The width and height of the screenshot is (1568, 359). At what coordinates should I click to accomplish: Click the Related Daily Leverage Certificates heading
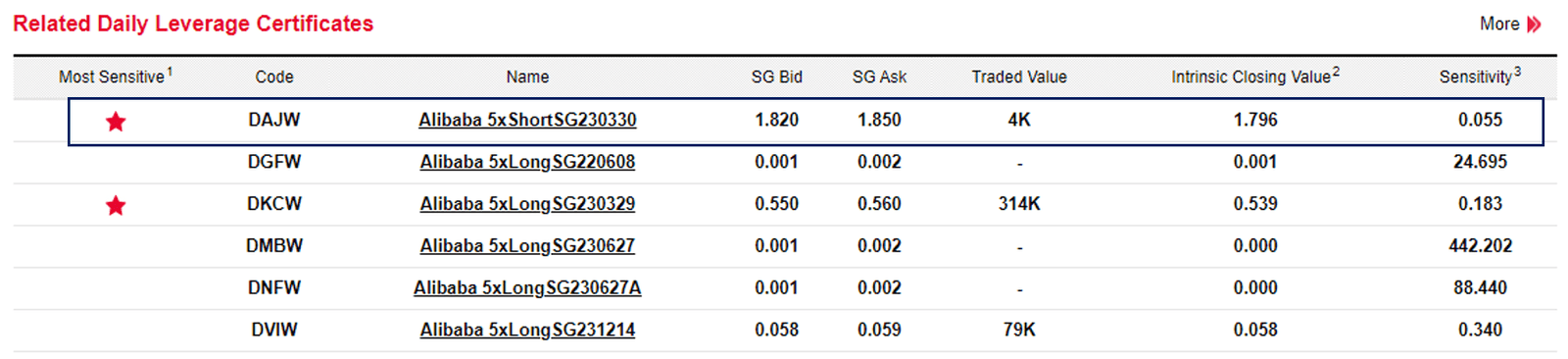193,24
